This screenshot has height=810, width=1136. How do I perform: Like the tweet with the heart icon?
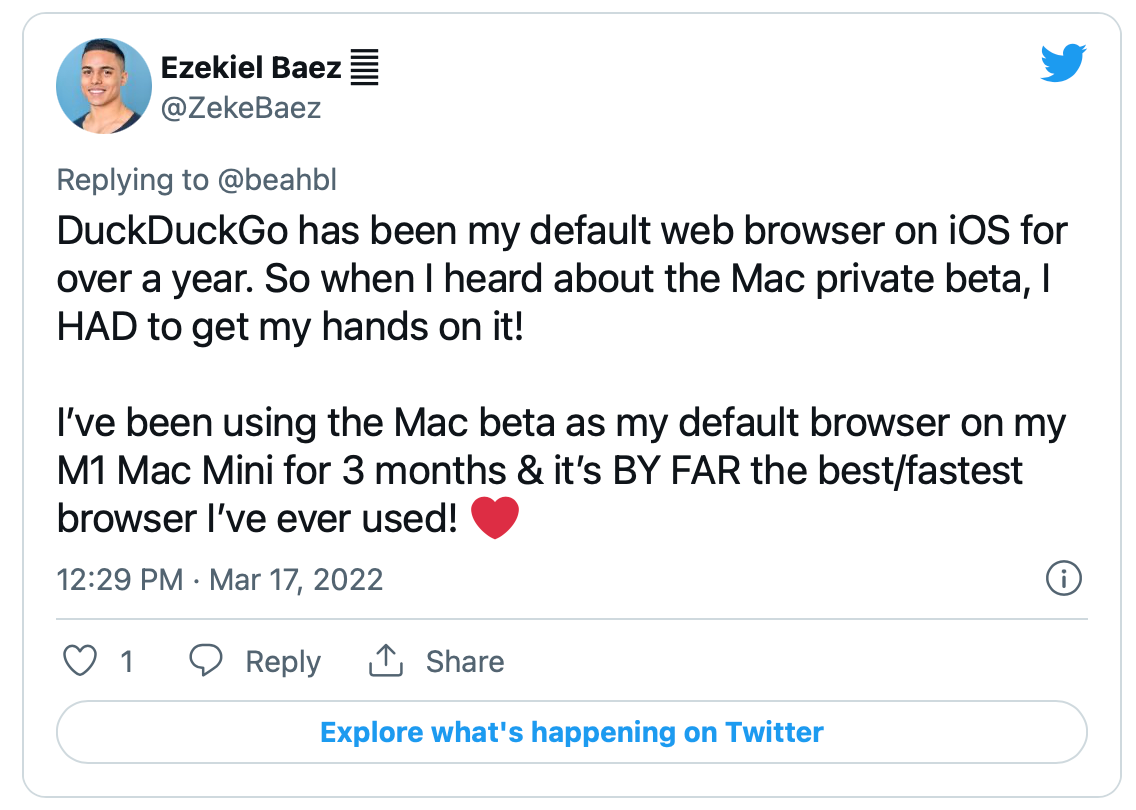80,661
